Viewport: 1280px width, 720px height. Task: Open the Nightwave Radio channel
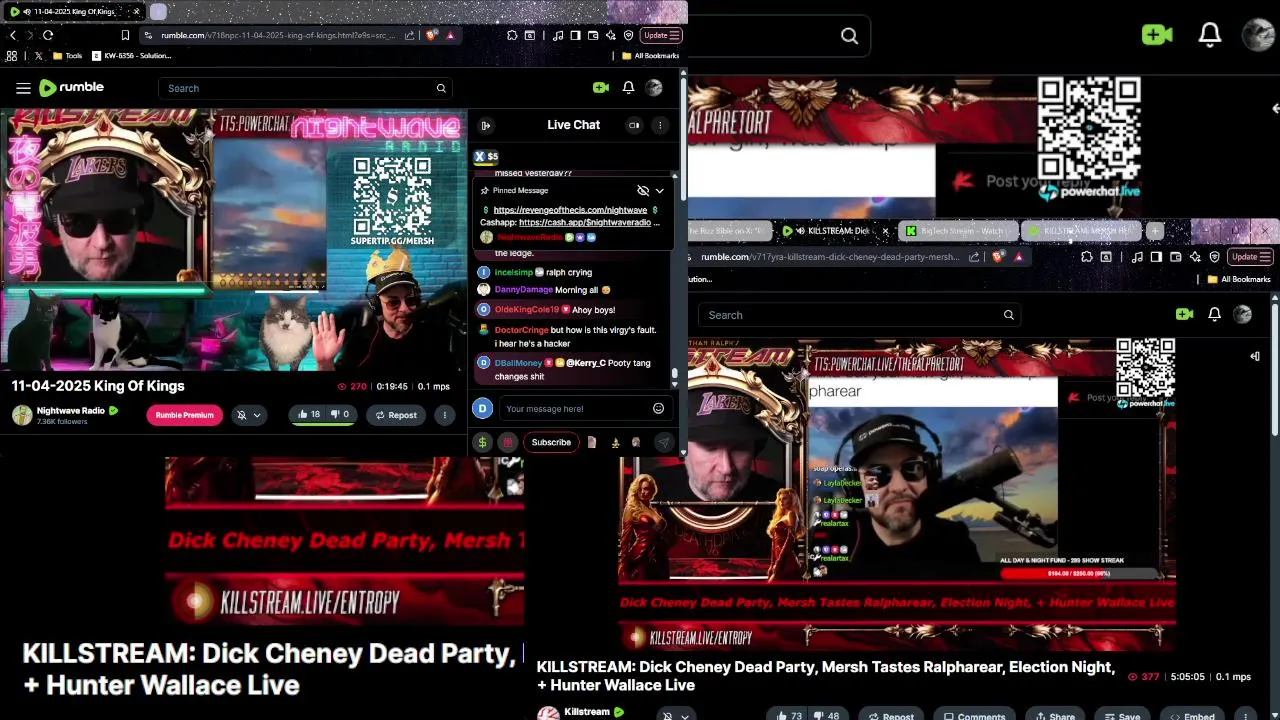[71, 410]
